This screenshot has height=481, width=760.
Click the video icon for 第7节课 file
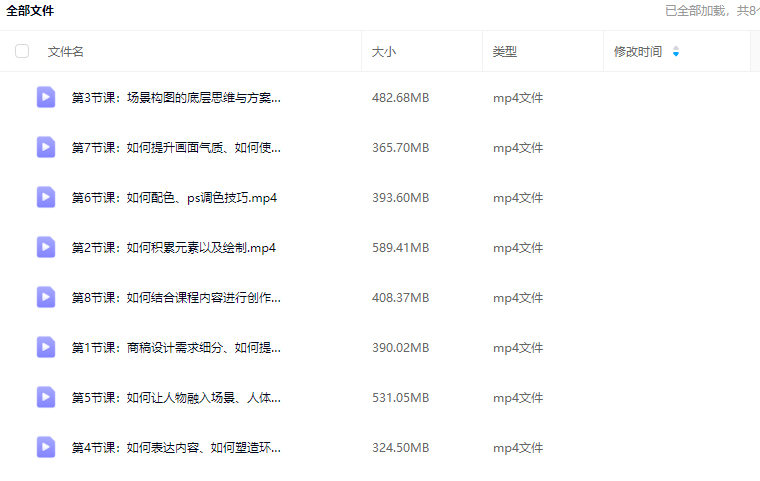[46, 147]
